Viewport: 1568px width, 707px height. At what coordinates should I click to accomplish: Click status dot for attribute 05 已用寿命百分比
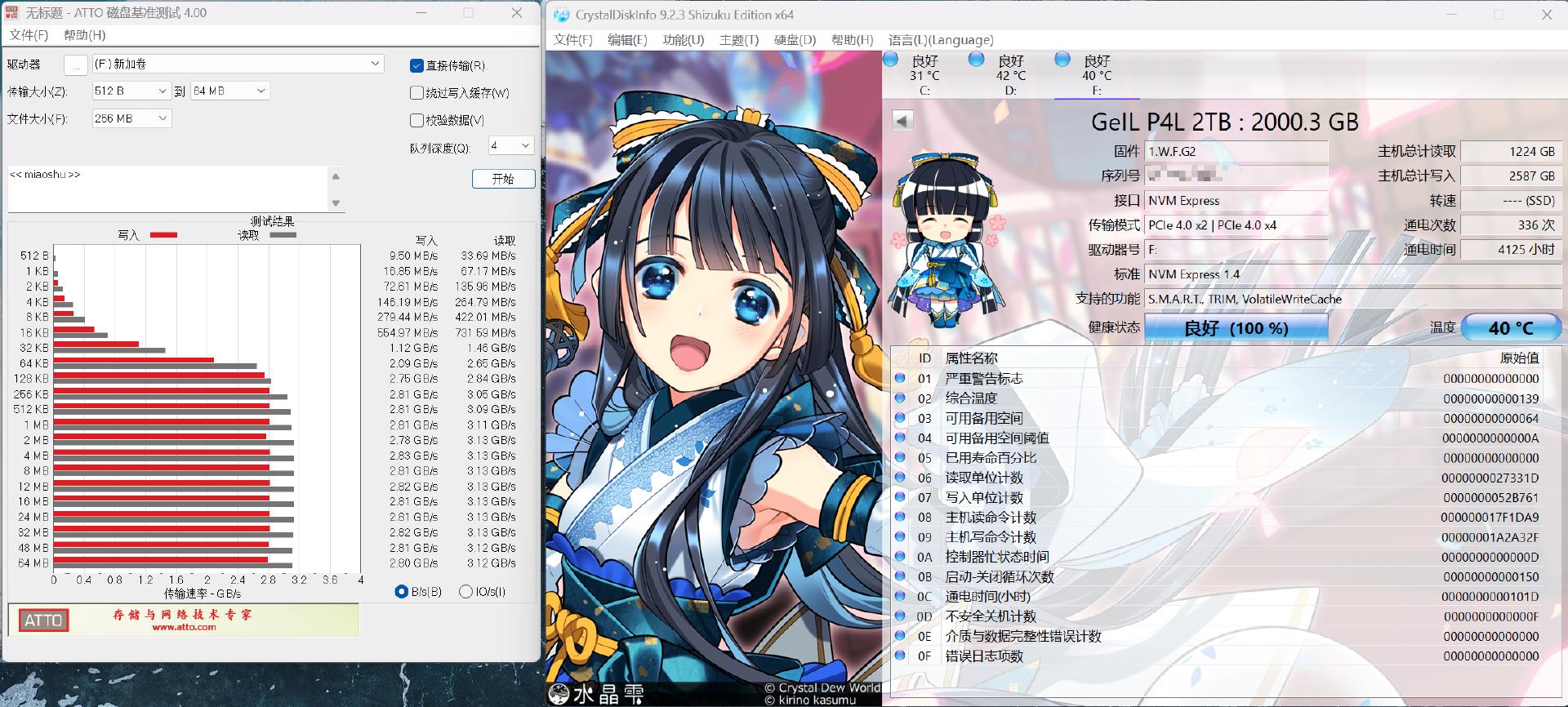(900, 457)
